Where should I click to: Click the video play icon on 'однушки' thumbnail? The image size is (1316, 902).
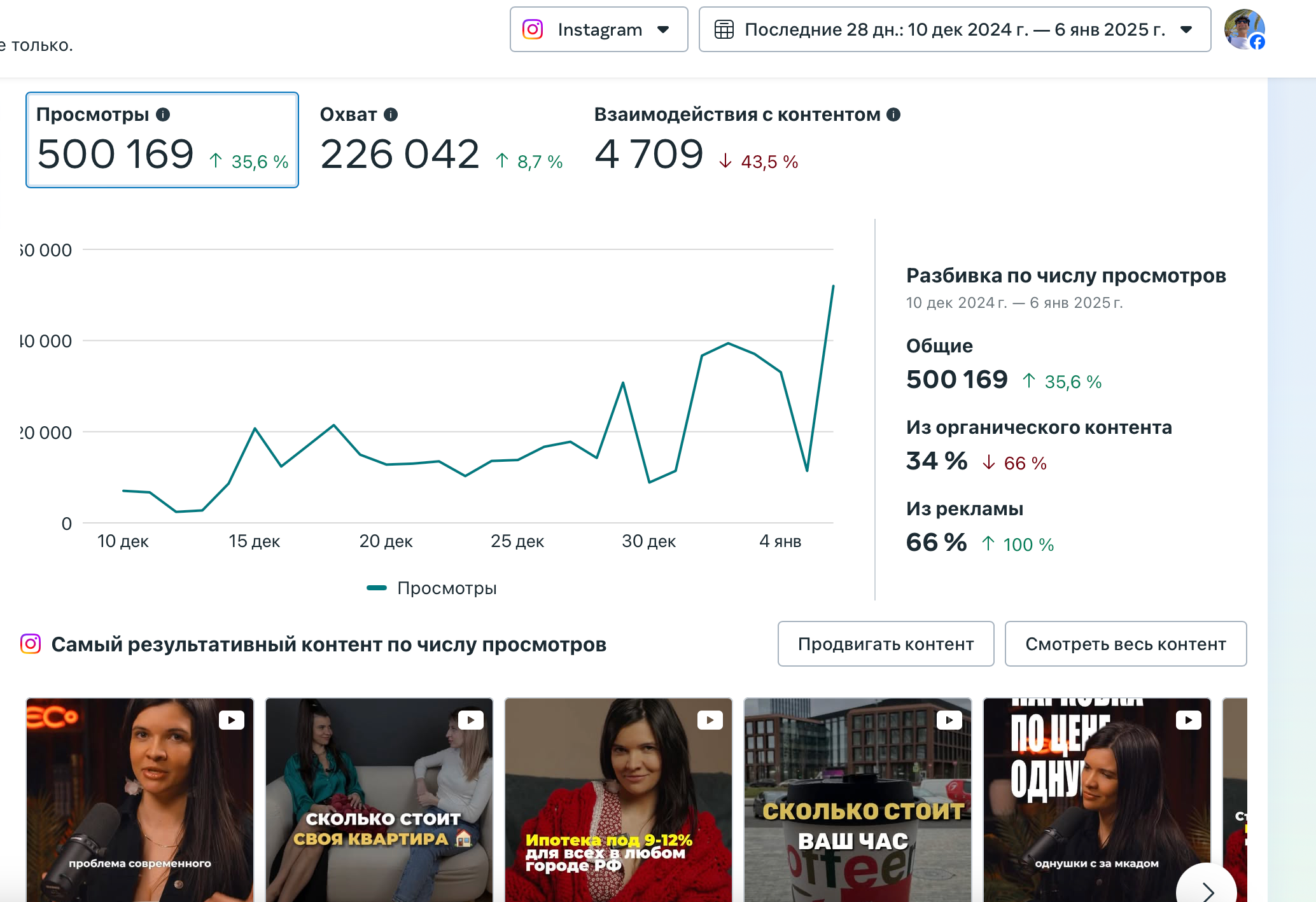pyautogui.click(x=1189, y=720)
